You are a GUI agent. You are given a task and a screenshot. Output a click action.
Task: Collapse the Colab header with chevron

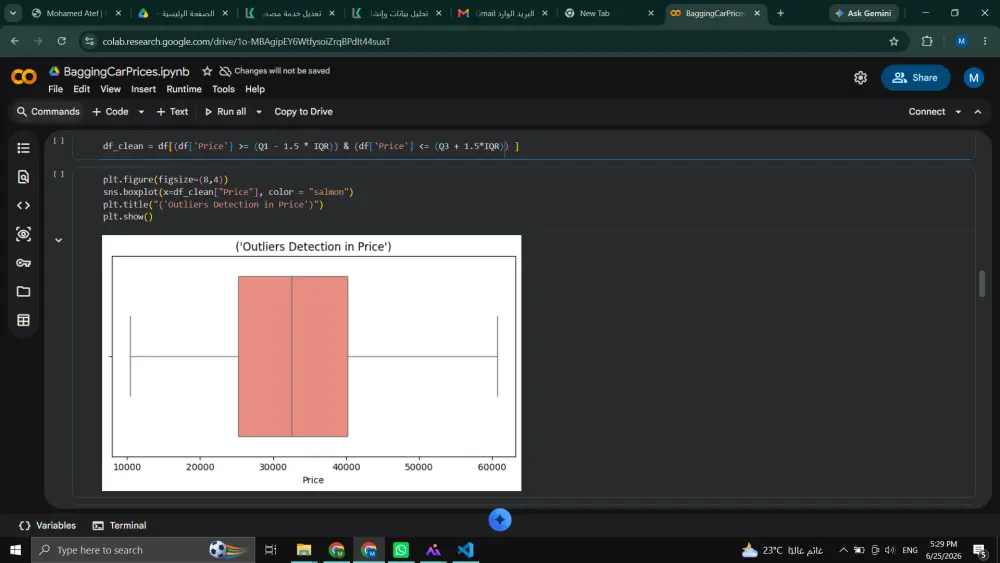[978, 112]
